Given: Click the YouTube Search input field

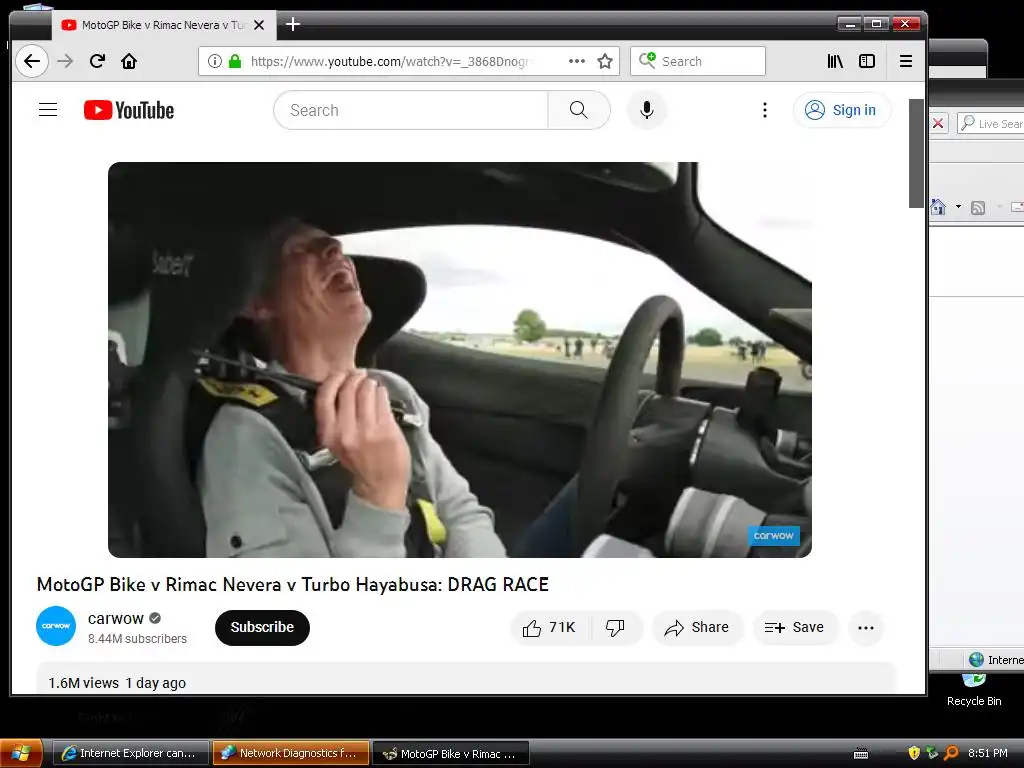Looking at the screenshot, I should tap(411, 110).
